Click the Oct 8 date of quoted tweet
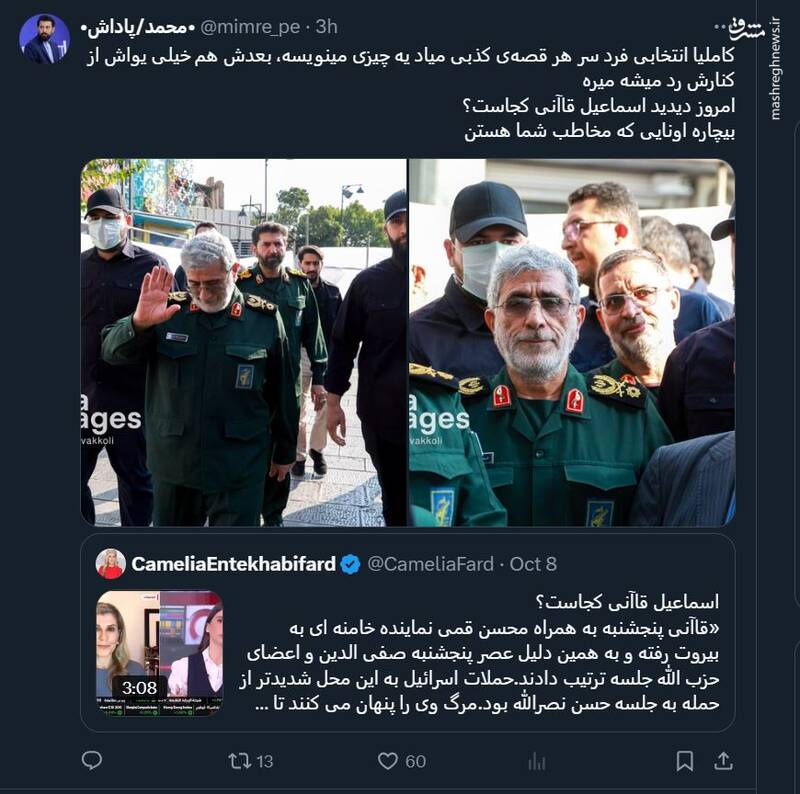 pos(533,564)
